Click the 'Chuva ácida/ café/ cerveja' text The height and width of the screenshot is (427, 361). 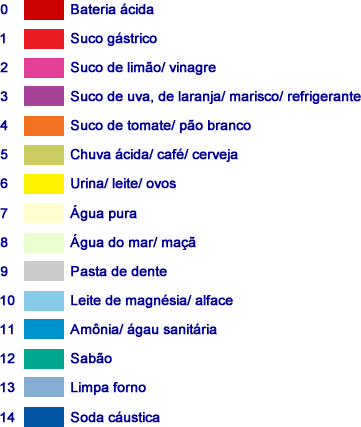point(154,155)
